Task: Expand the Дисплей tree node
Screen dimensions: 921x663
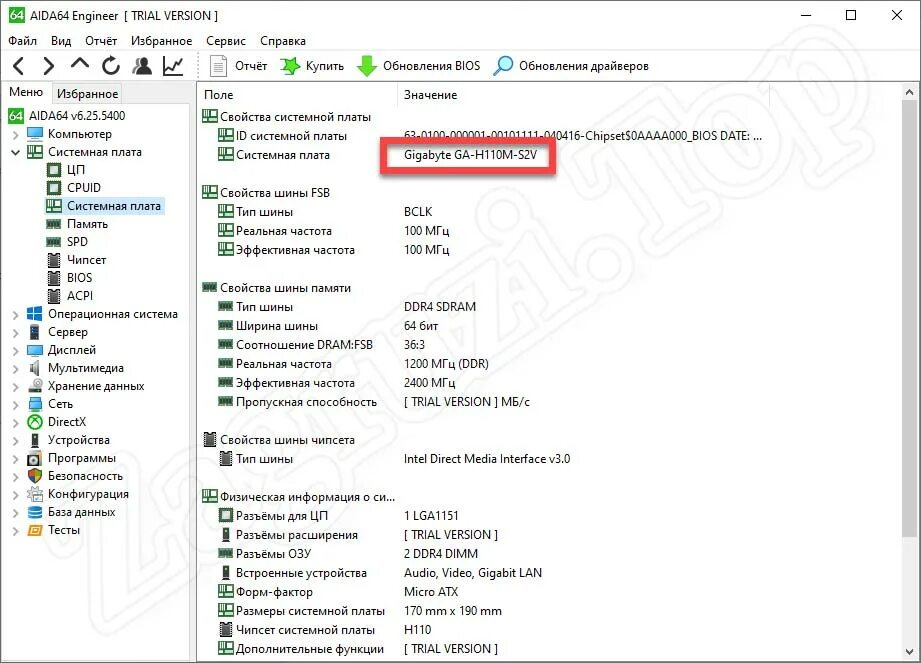Action: [x=15, y=351]
